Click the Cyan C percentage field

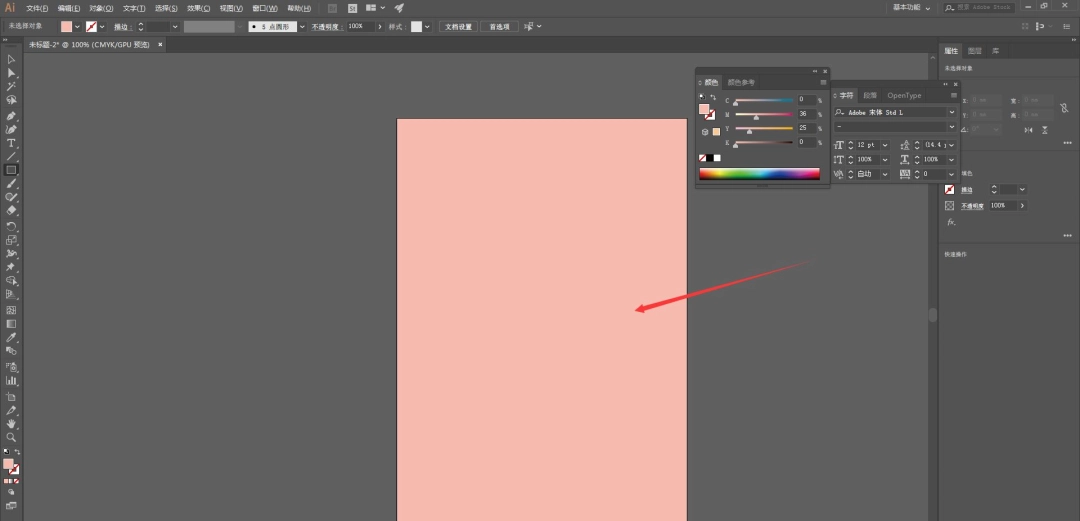[807, 100]
